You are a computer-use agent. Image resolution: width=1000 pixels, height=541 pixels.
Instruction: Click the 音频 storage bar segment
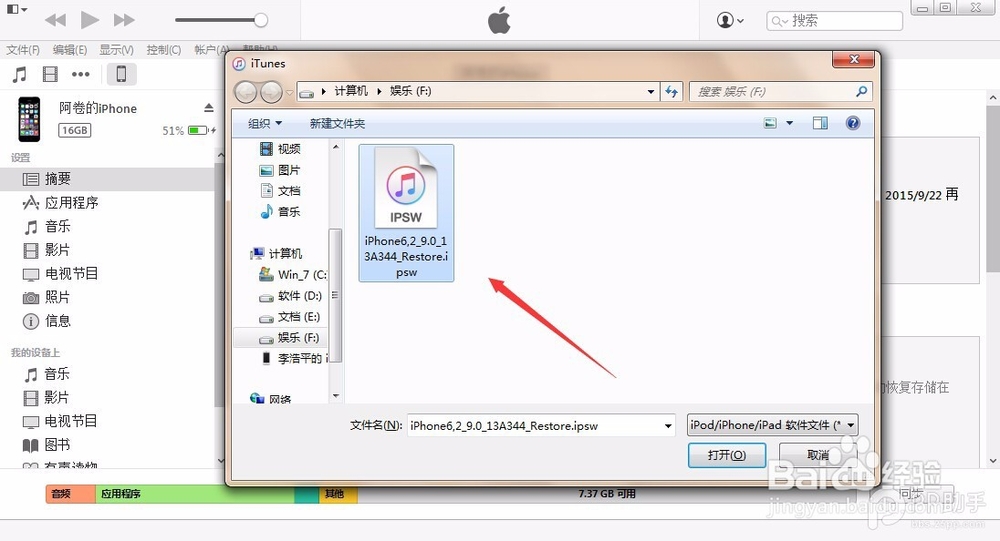coord(70,494)
